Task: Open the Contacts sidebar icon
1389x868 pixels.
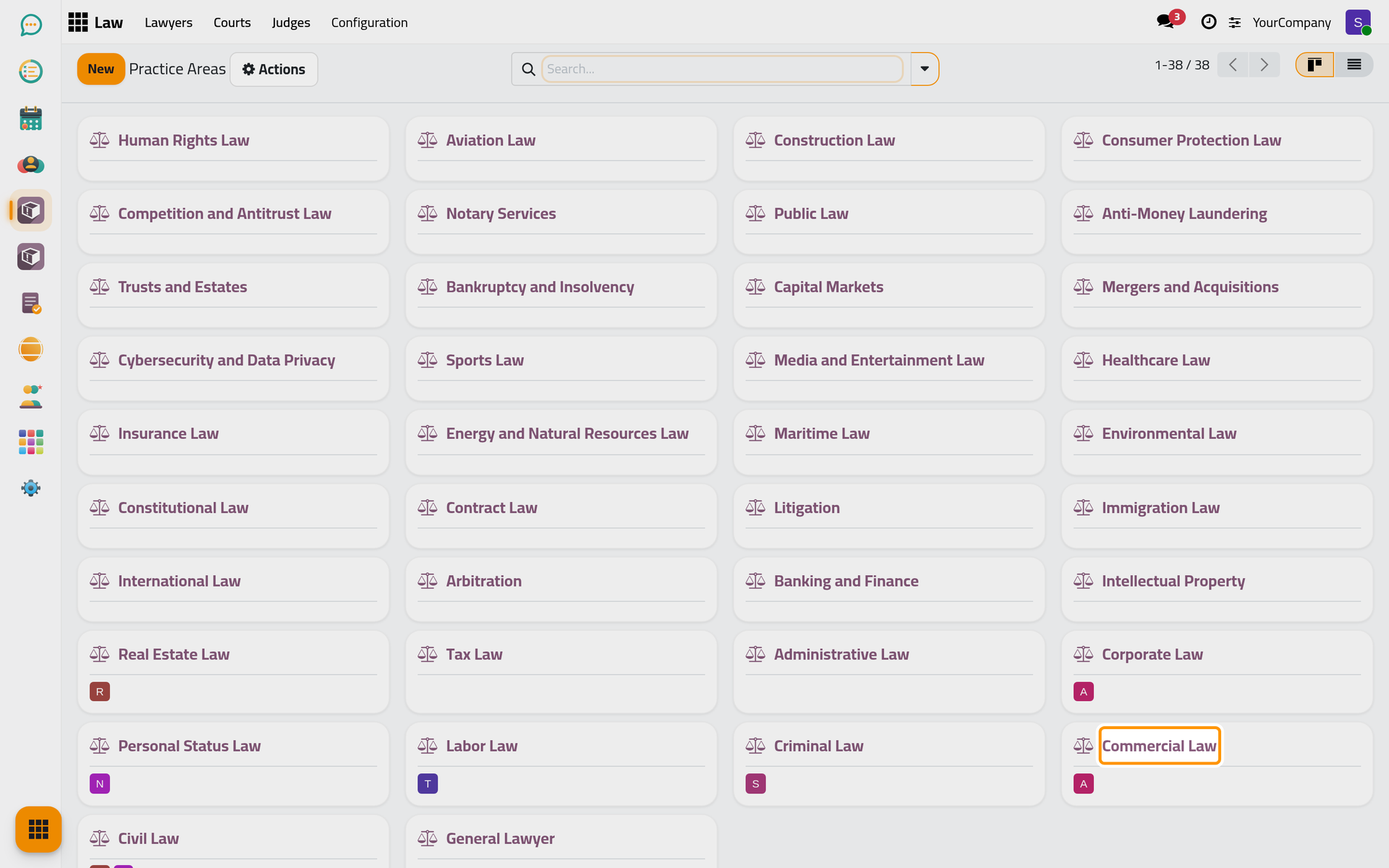Action: [30, 164]
